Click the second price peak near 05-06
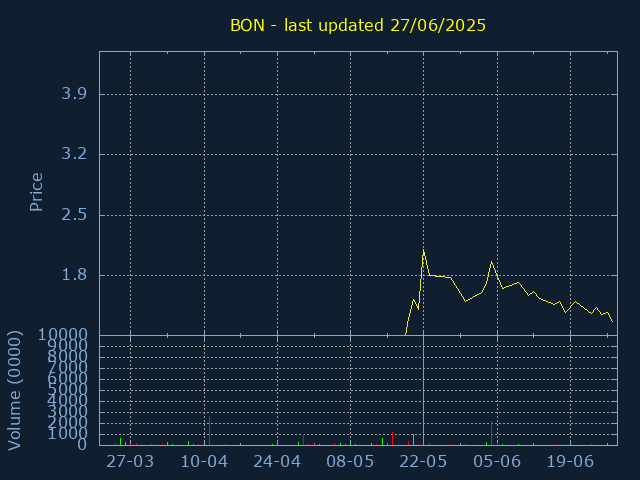Screen dimensions: 640x480 point(491,262)
